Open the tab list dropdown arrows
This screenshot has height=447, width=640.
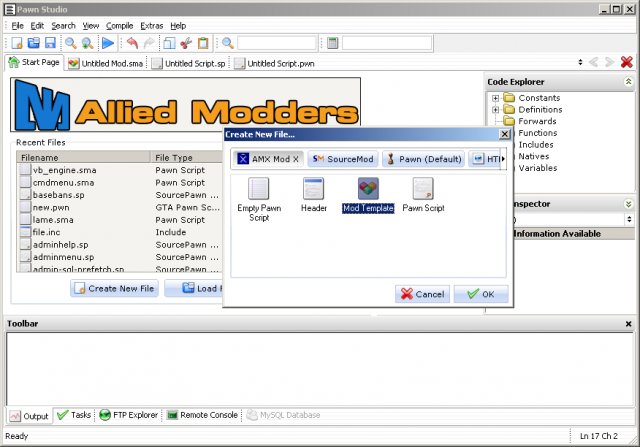pos(580,62)
